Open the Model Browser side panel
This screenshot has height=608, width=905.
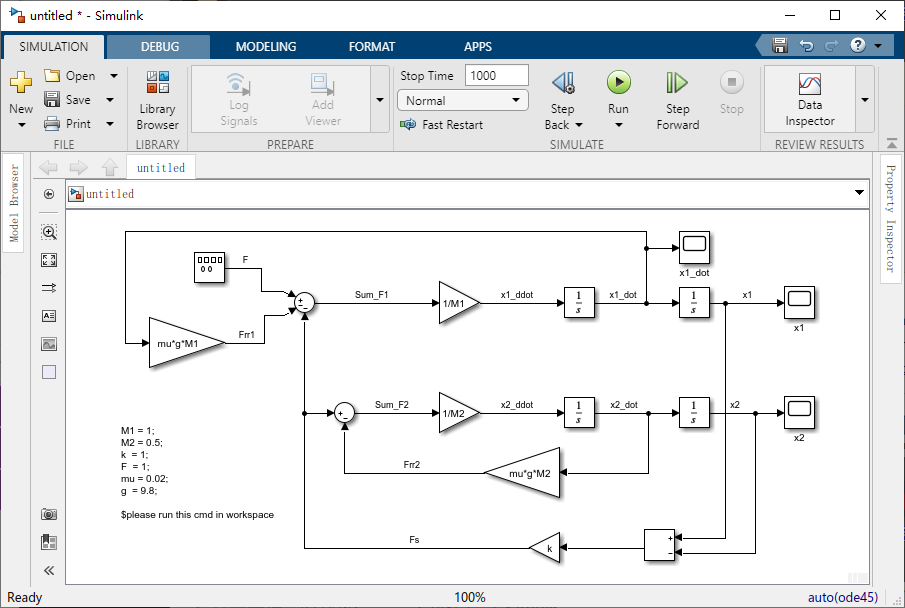(14, 203)
